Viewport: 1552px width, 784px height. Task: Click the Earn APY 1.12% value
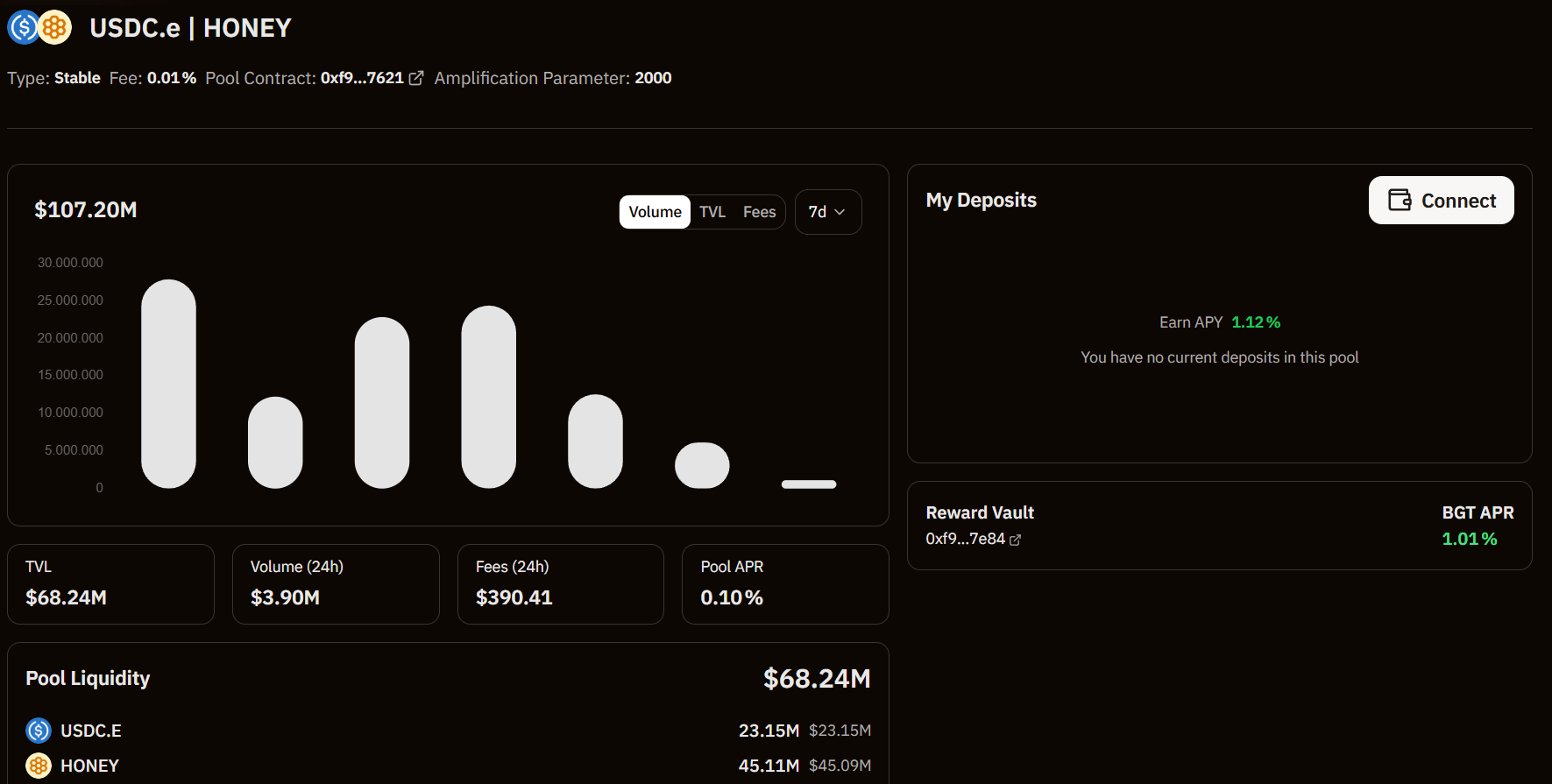(1256, 322)
